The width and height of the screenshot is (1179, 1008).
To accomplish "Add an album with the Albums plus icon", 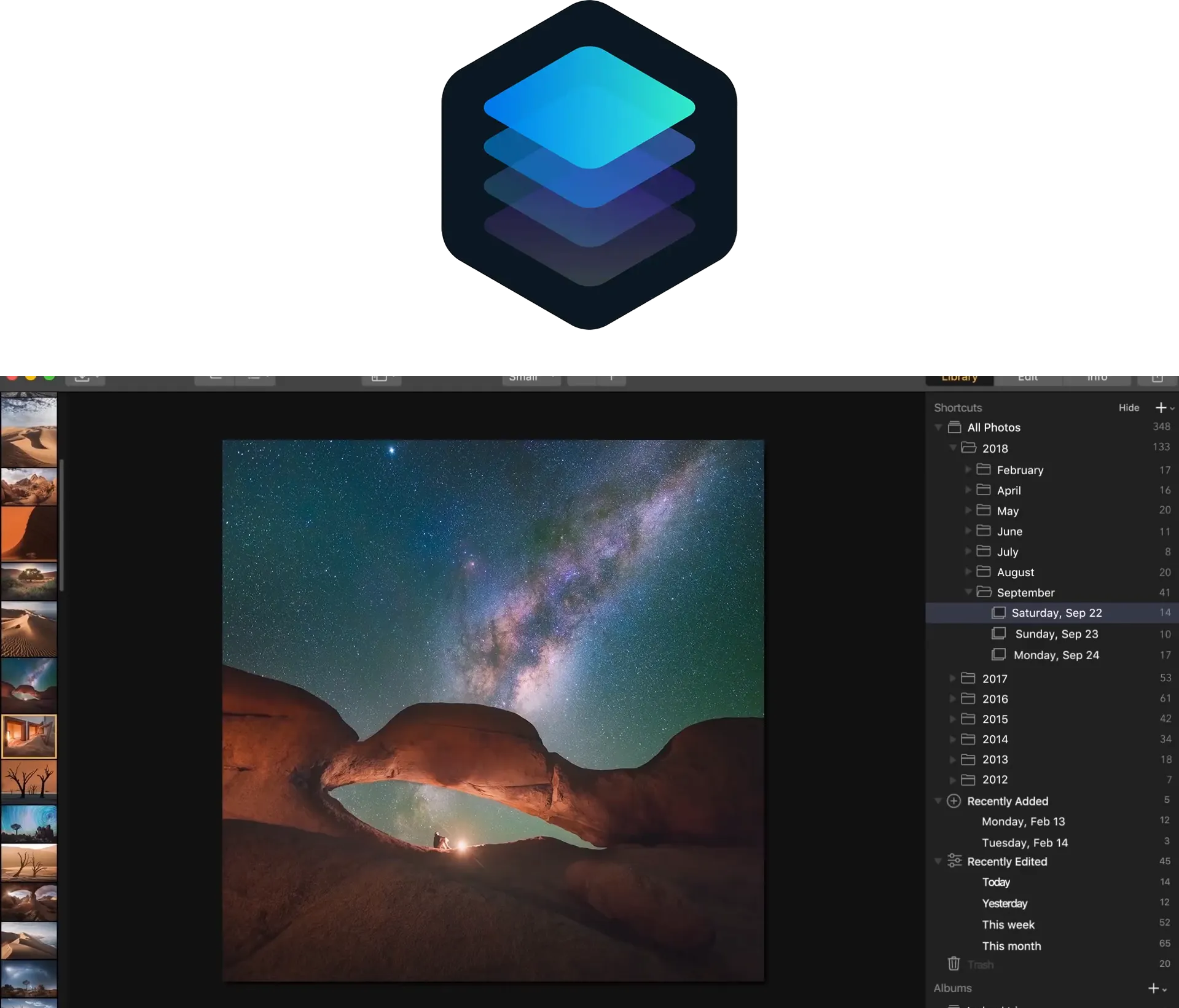I will [1153, 988].
